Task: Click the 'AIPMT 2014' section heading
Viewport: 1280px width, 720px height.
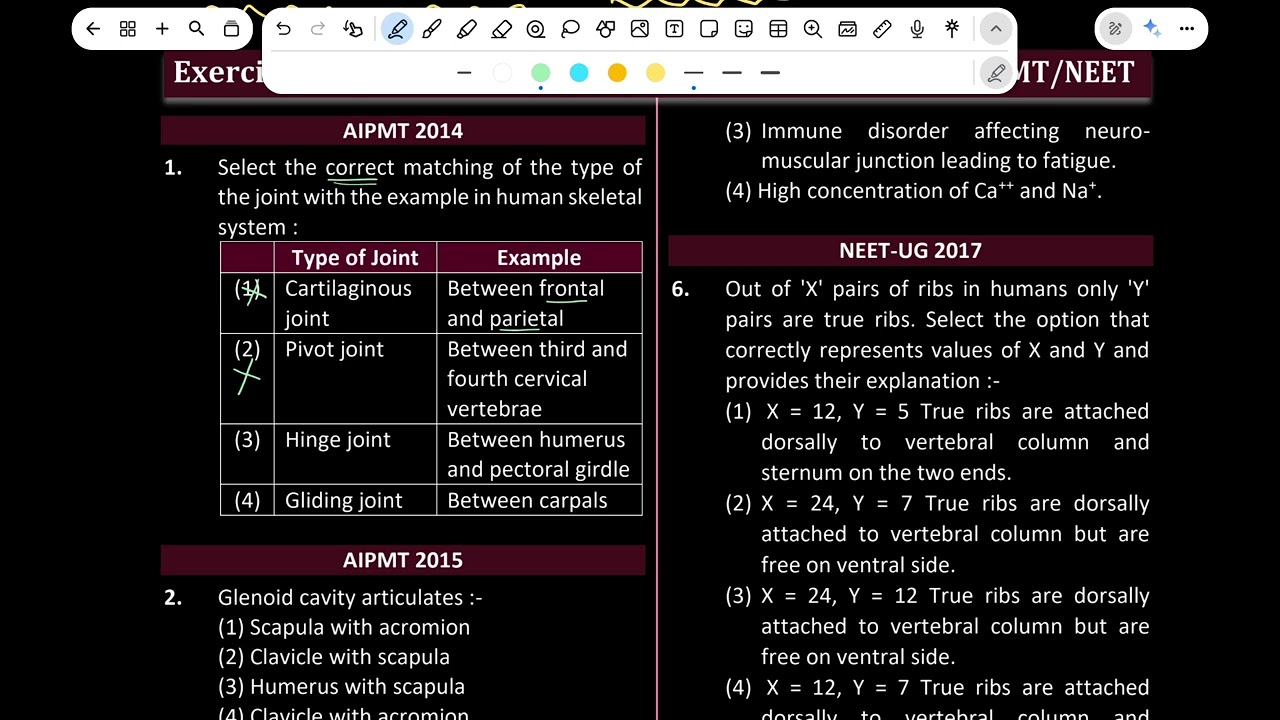Action: pos(403,131)
